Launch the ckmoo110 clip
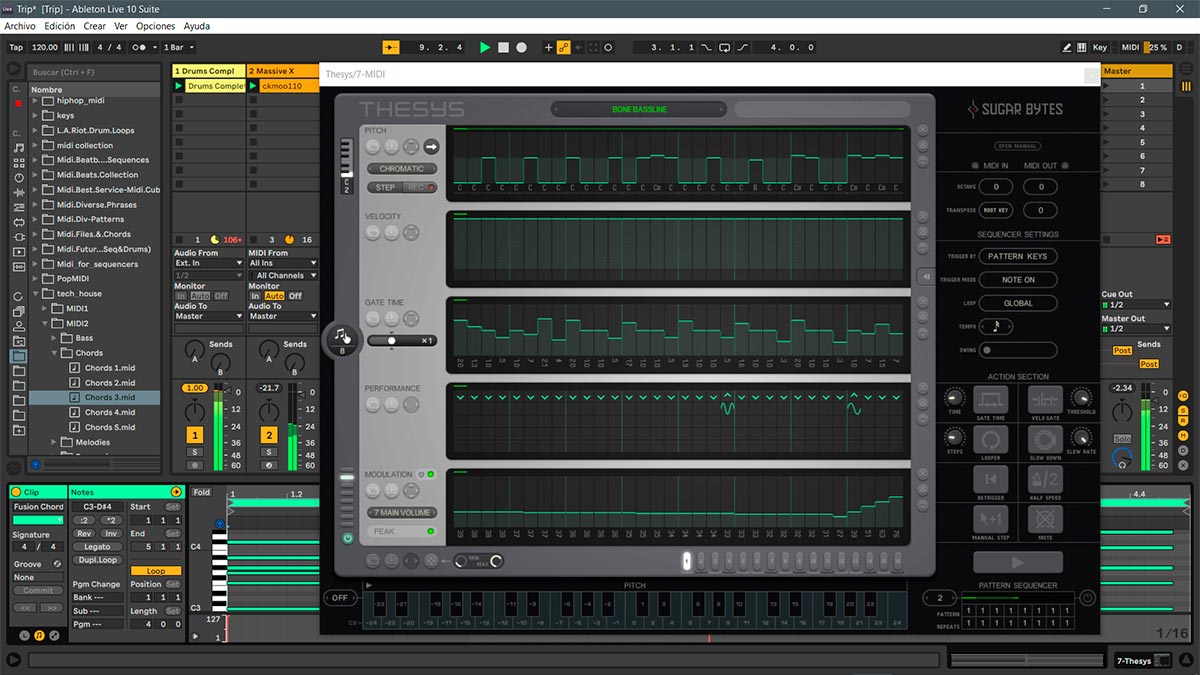 [x=254, y=86]
